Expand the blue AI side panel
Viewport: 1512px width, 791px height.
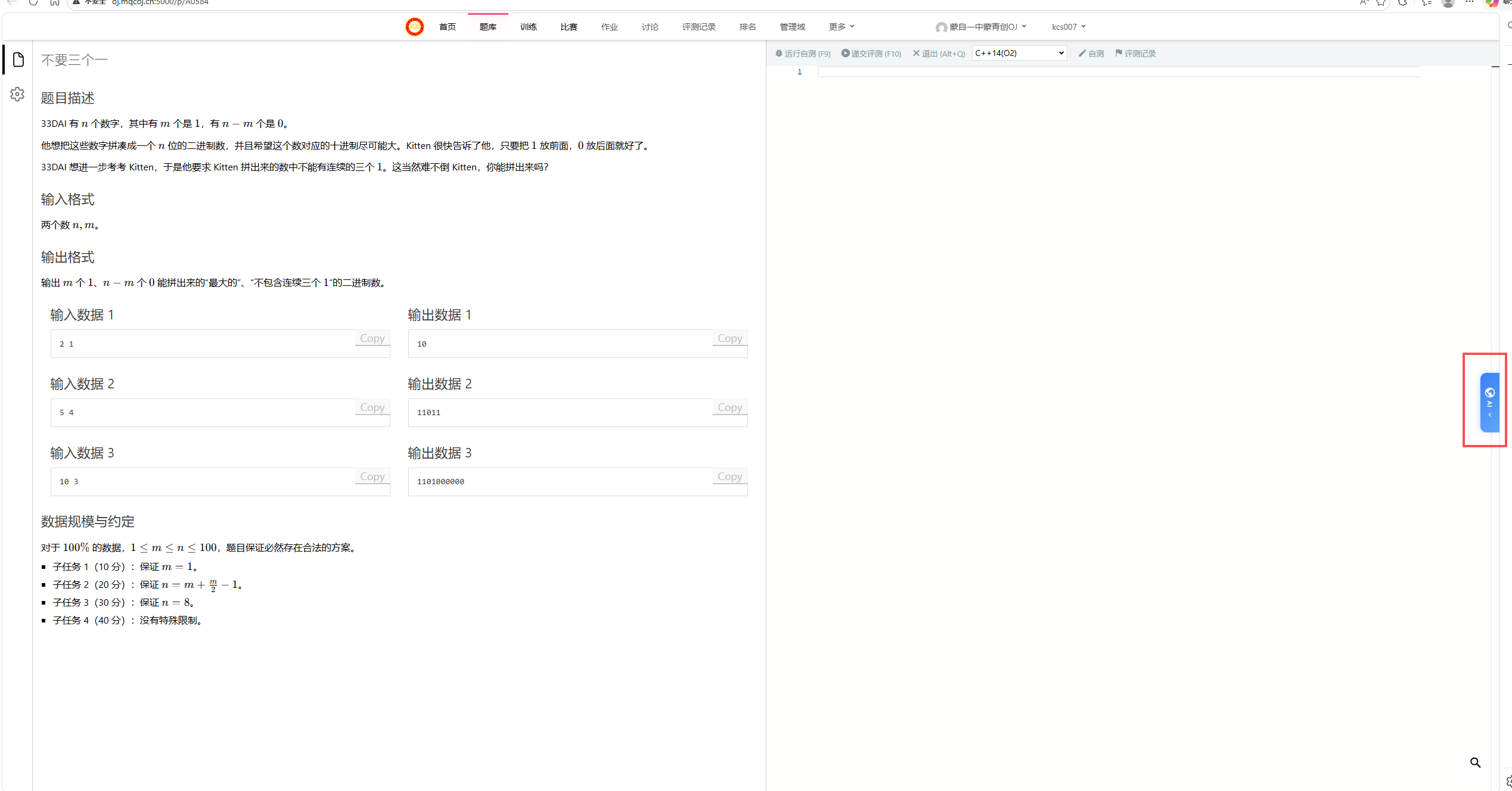[x=1489, y=403]
